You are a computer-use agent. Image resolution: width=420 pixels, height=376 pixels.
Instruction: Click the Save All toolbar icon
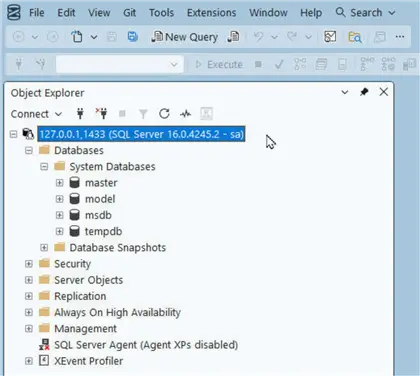[x=133, y=37]
